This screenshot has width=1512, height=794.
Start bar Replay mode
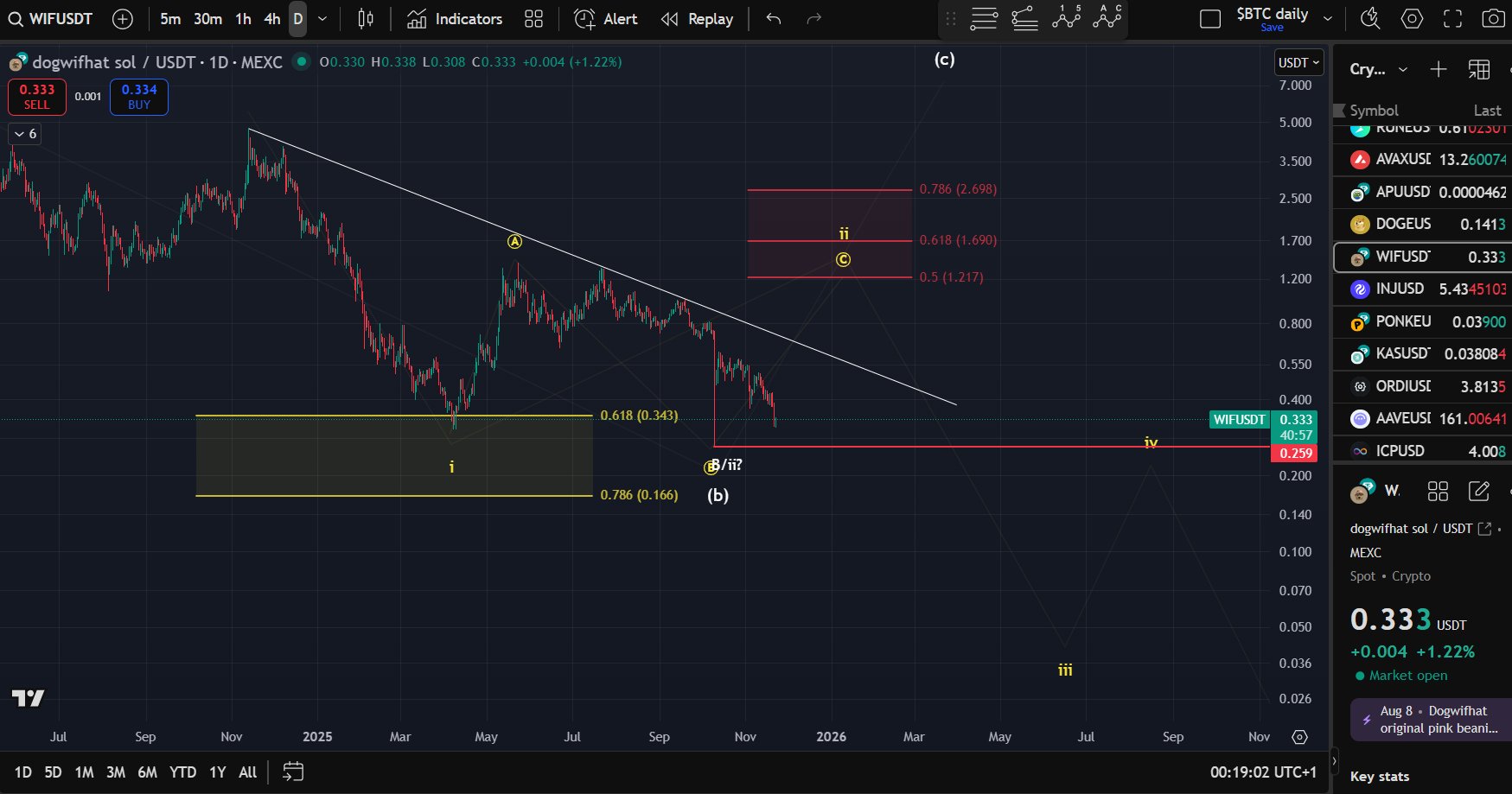697,19
